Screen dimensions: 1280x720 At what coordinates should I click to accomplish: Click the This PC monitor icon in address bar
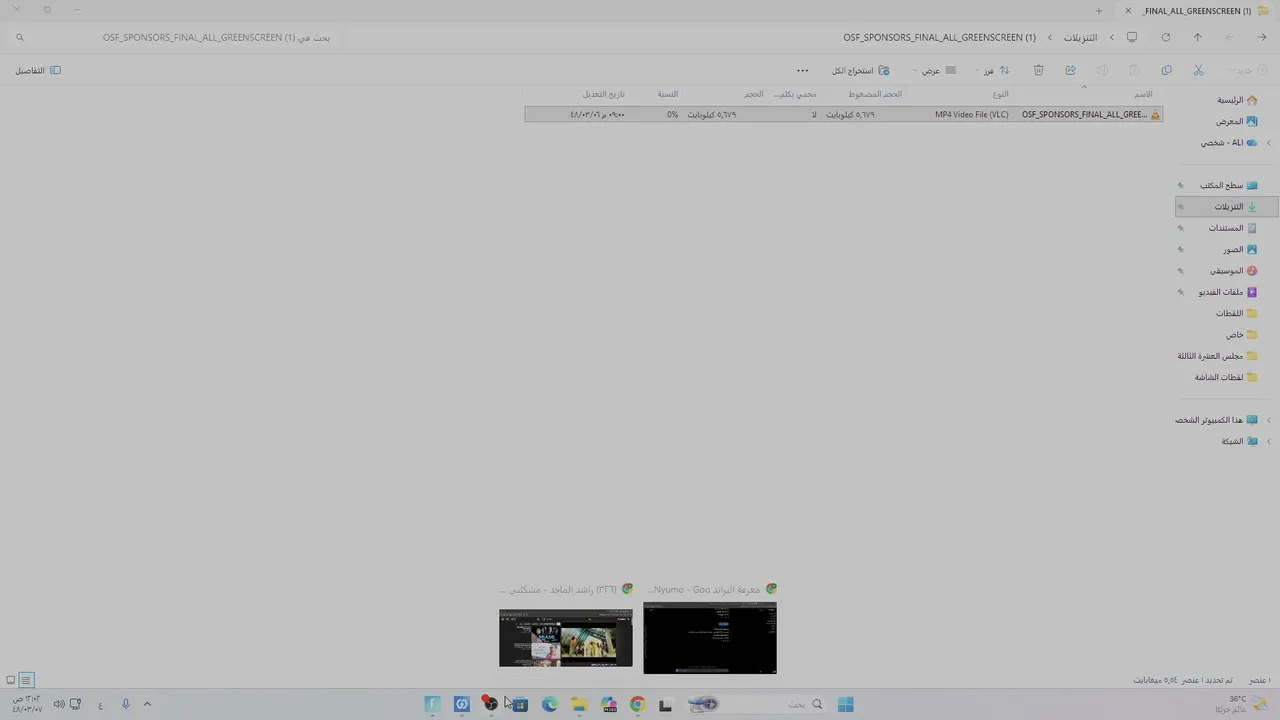pyautogui.click(x=1132, y=37)
